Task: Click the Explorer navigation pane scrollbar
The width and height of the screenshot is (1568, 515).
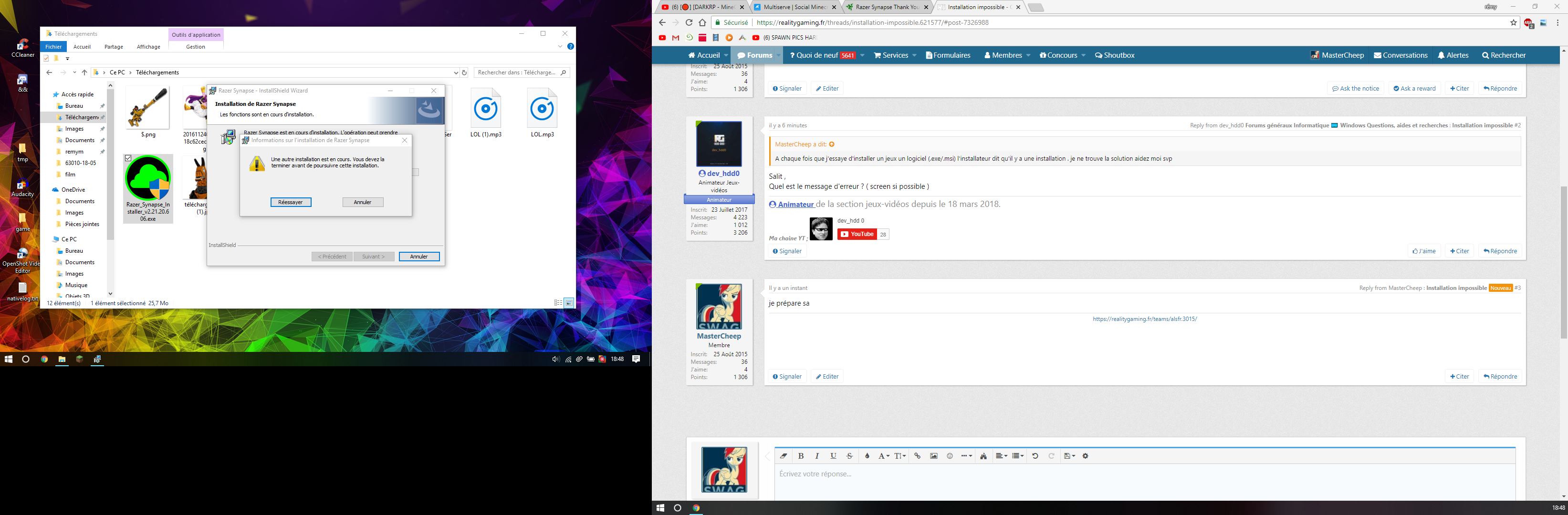Action: tap(110, 164)
